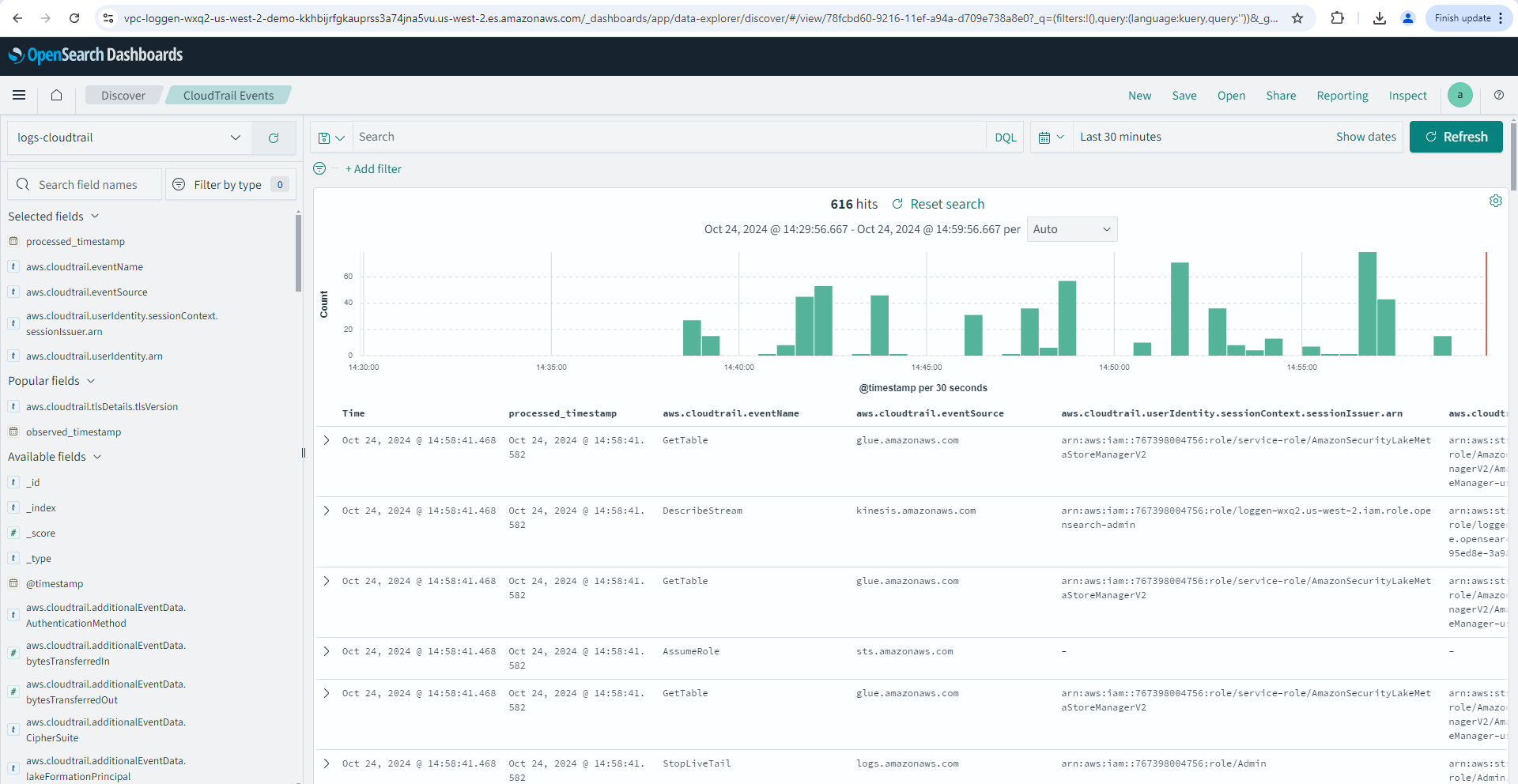Viewport: 1518px width, 784px height.
Task: Open the Auto interval dropdown
Action: [1072, 229]
